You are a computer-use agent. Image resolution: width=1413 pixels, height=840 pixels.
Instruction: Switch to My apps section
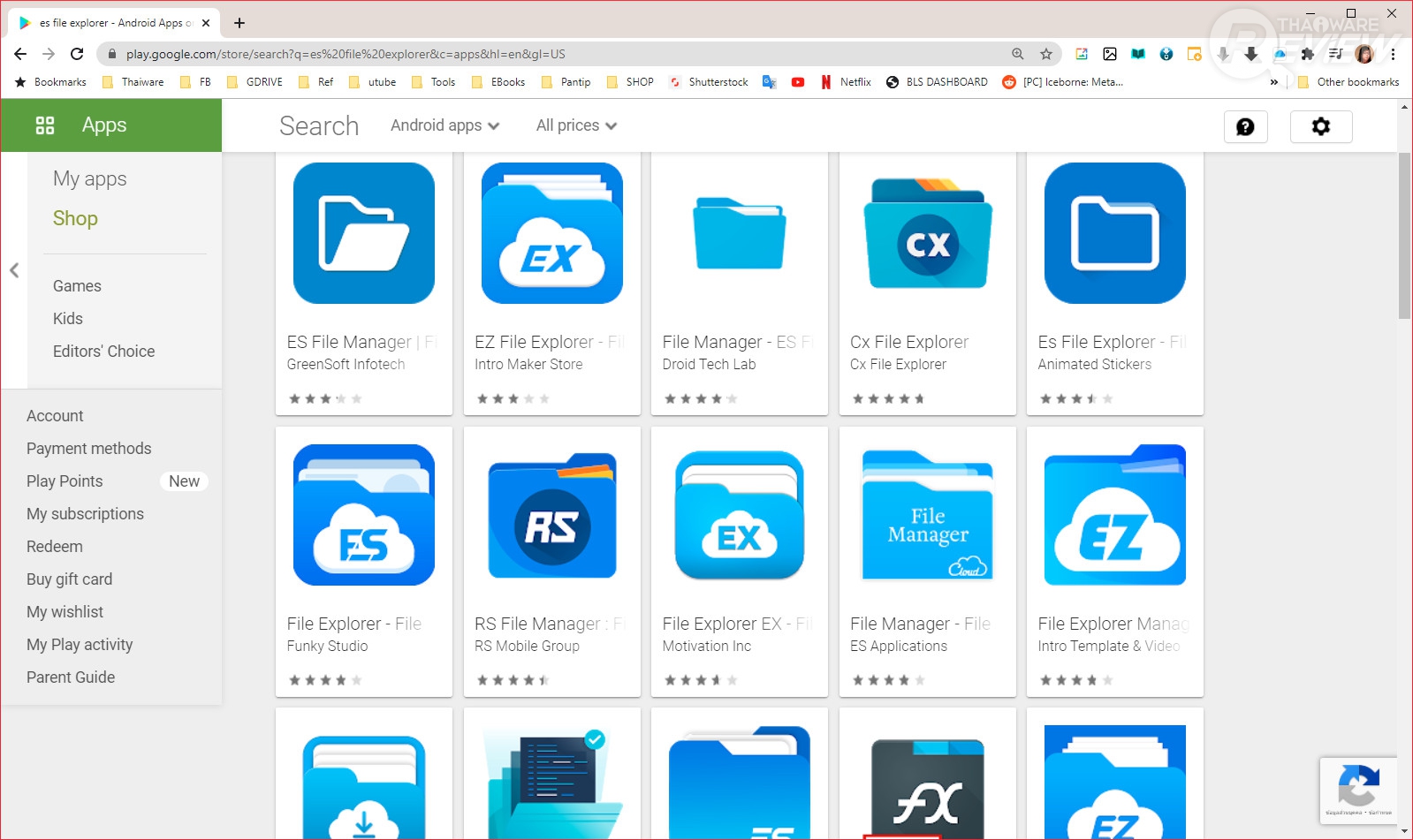click(89, 178)
